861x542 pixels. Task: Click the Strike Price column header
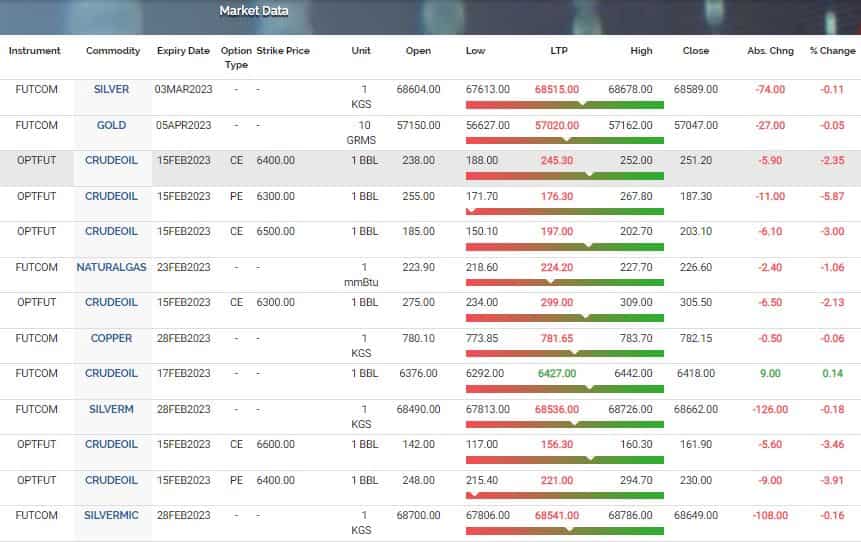283,51
